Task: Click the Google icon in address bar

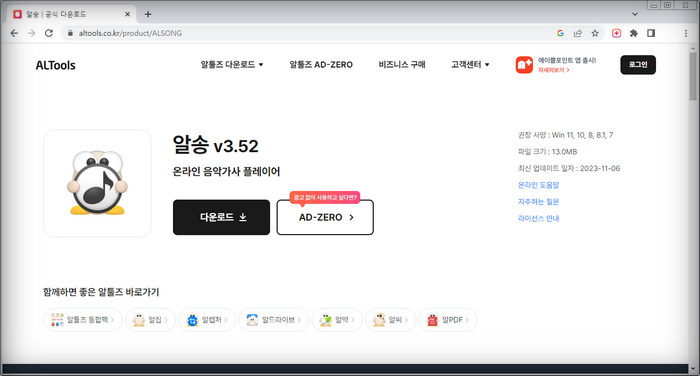Action: 560,33
